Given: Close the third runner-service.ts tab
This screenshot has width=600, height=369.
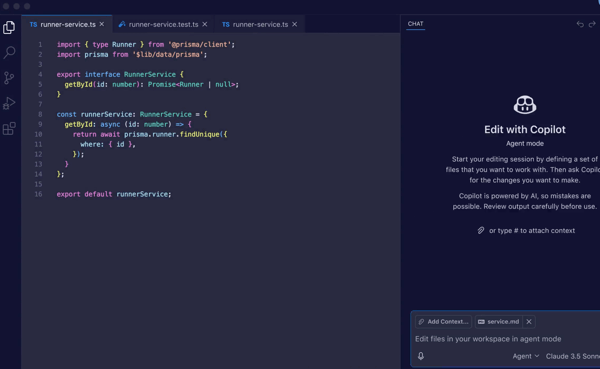Looking at the screenshot, I should (x=294, y=24).
